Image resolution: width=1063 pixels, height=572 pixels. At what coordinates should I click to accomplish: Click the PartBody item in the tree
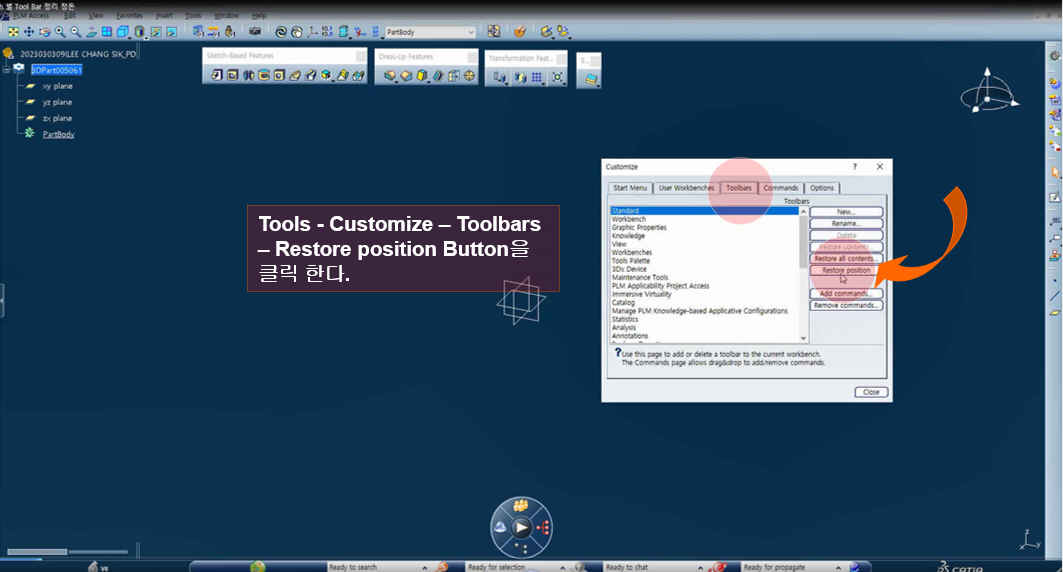click(x=58, y=134)
